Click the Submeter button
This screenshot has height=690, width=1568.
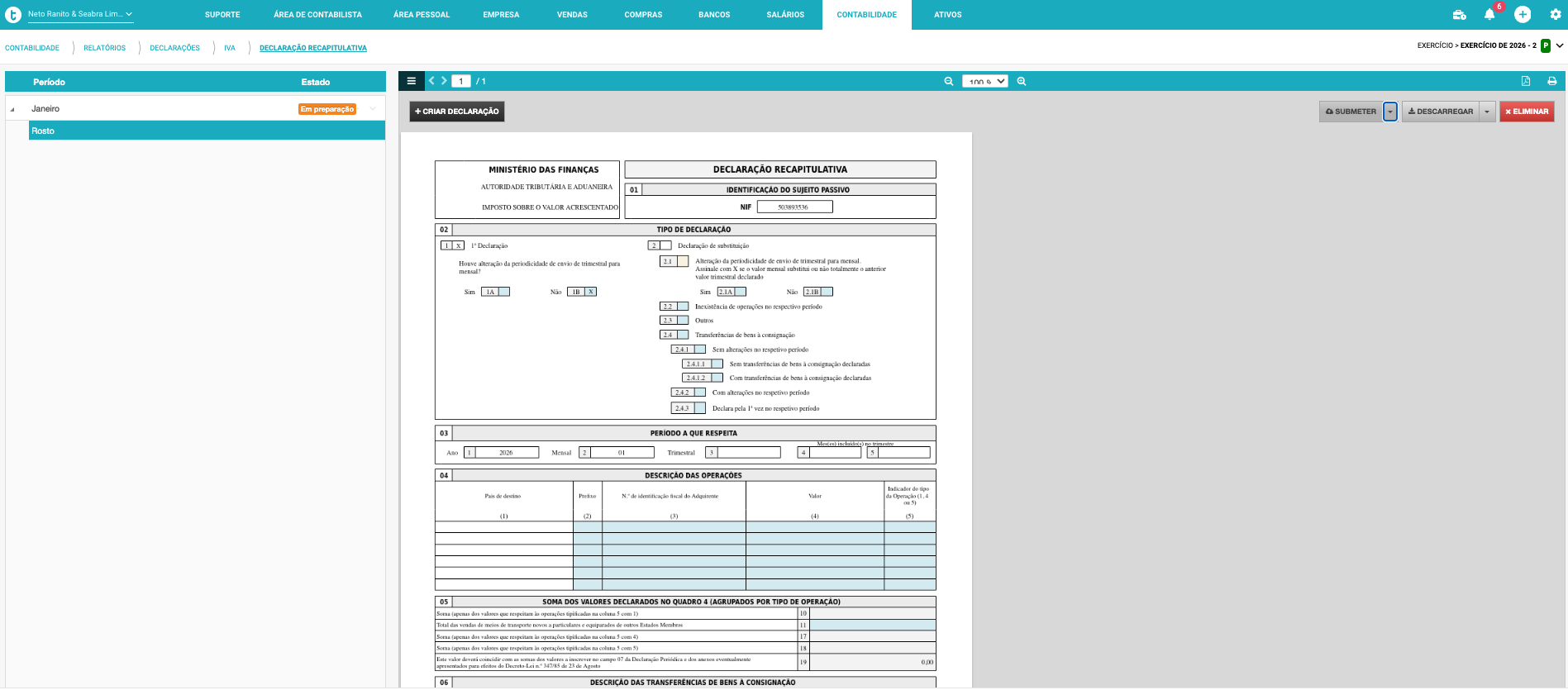pyautogui.click(x=1351, y=112)
